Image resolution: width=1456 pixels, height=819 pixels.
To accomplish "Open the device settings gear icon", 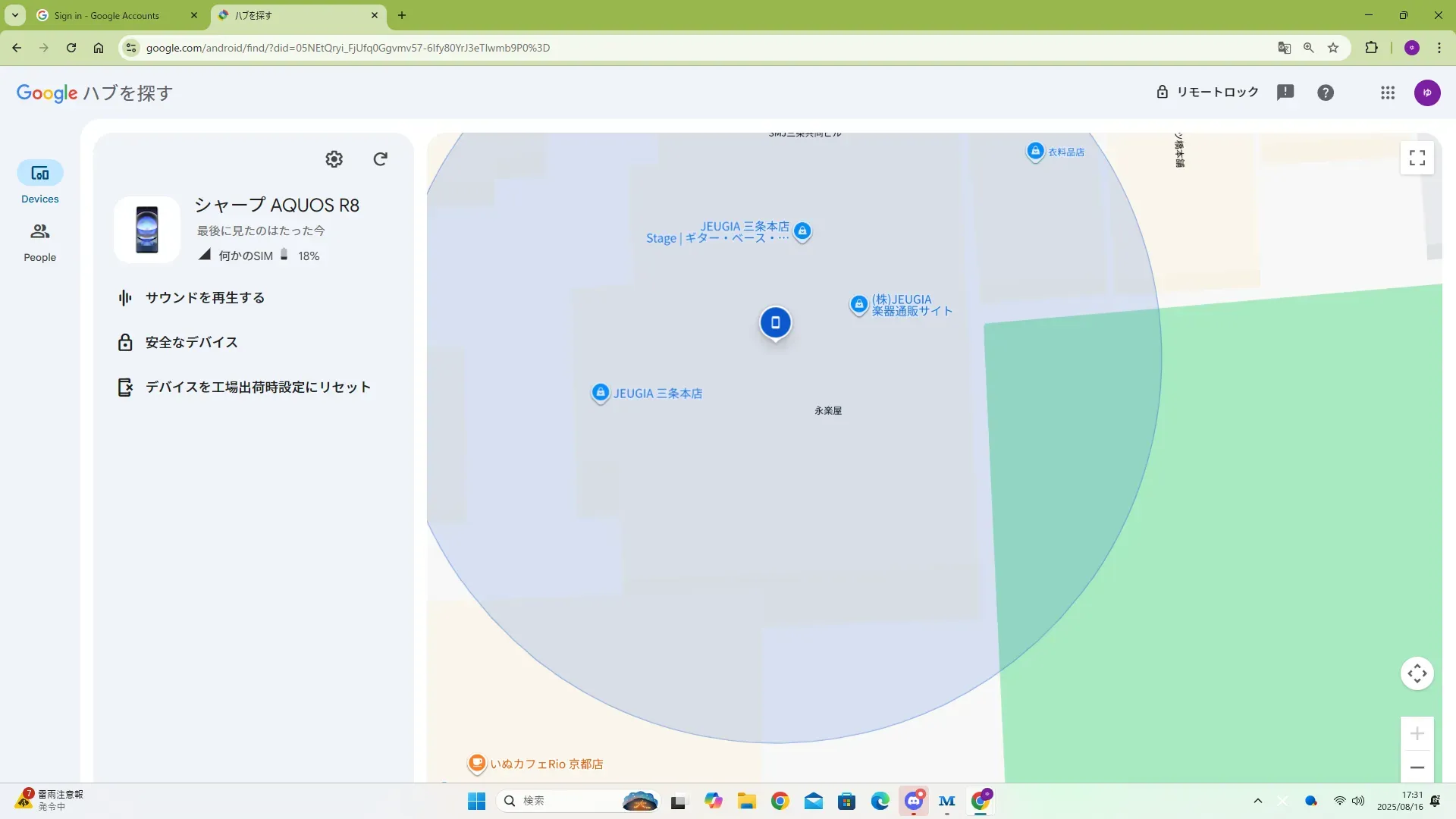I will [334, 159].
